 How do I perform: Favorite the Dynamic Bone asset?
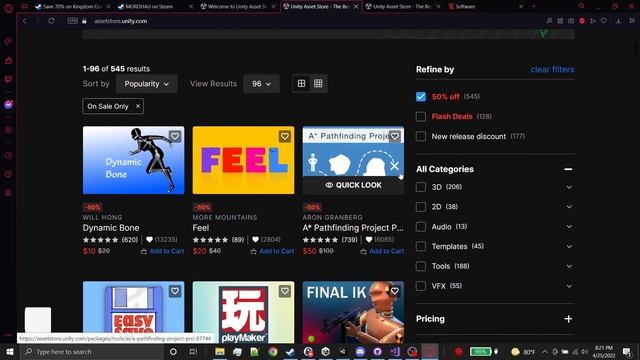pyautogui.click(x=175, y=136)
